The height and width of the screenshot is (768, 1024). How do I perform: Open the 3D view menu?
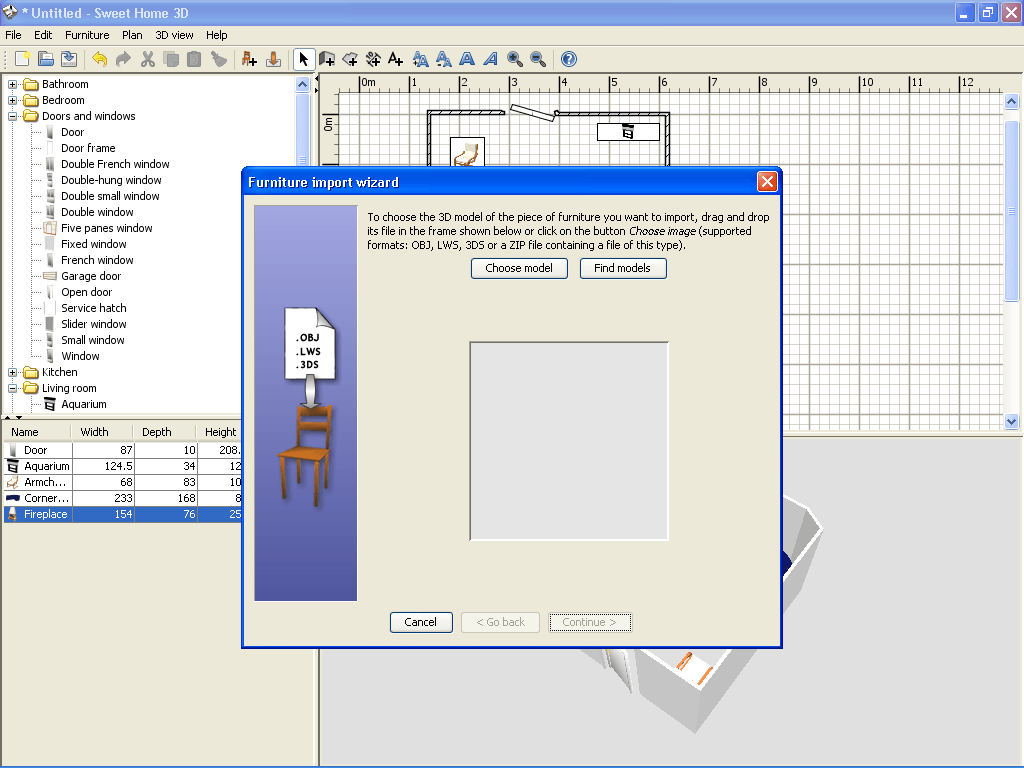pyautogui.click(x=174, y=34)
